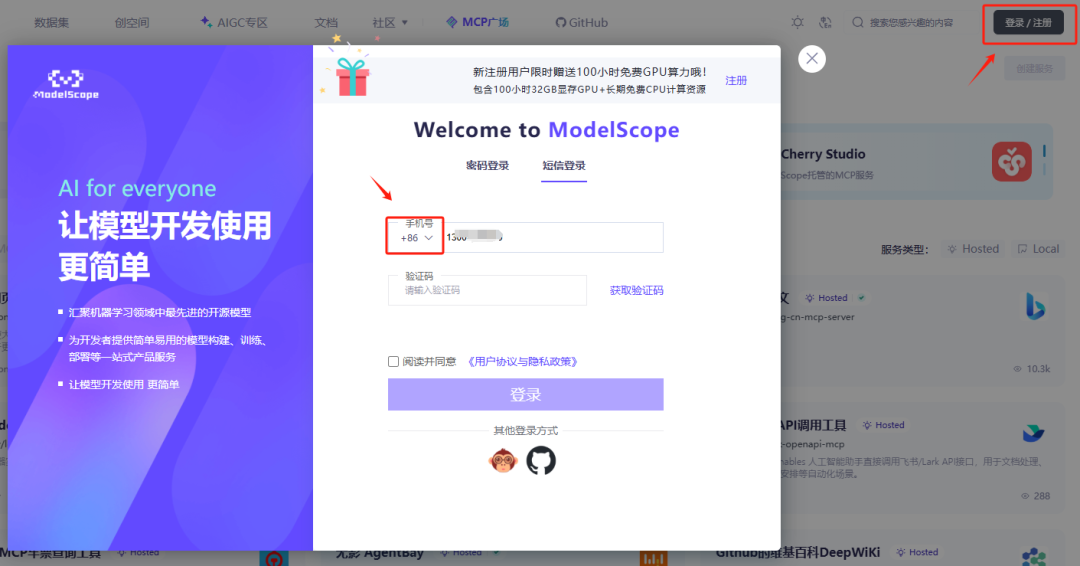Filter by the Local service type

[1038, 249]
